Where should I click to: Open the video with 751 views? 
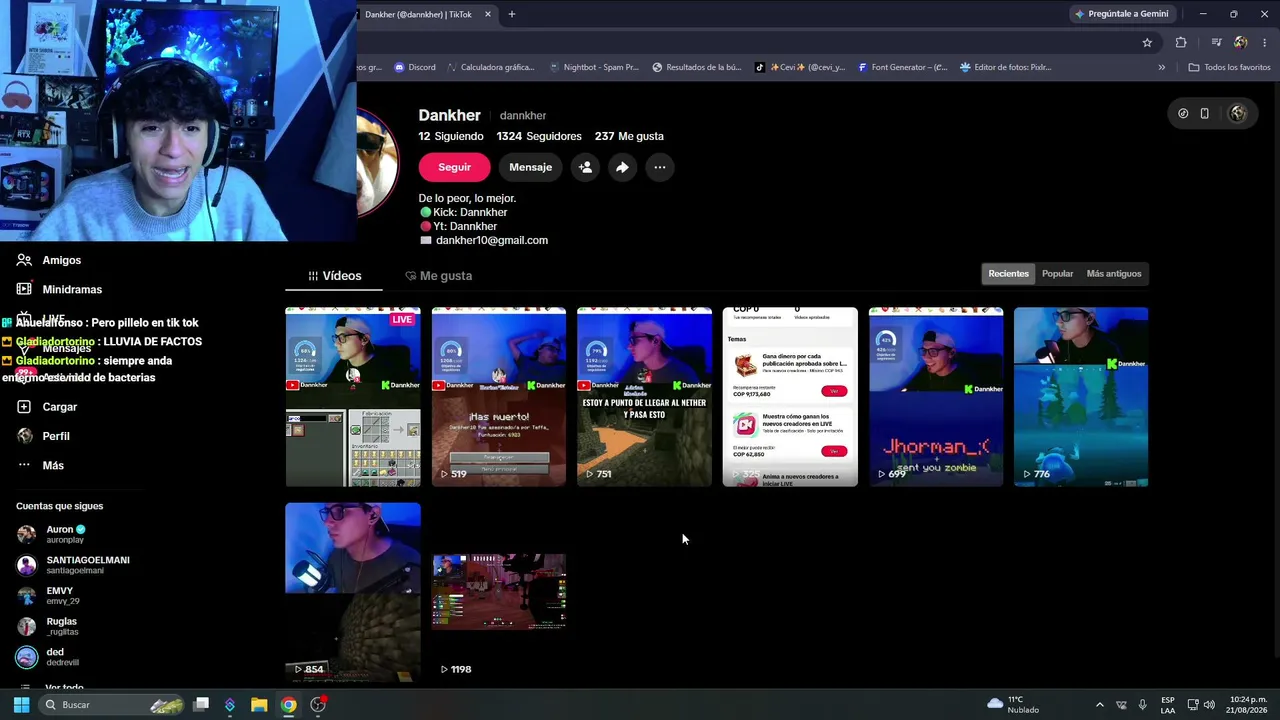(644, 397)
